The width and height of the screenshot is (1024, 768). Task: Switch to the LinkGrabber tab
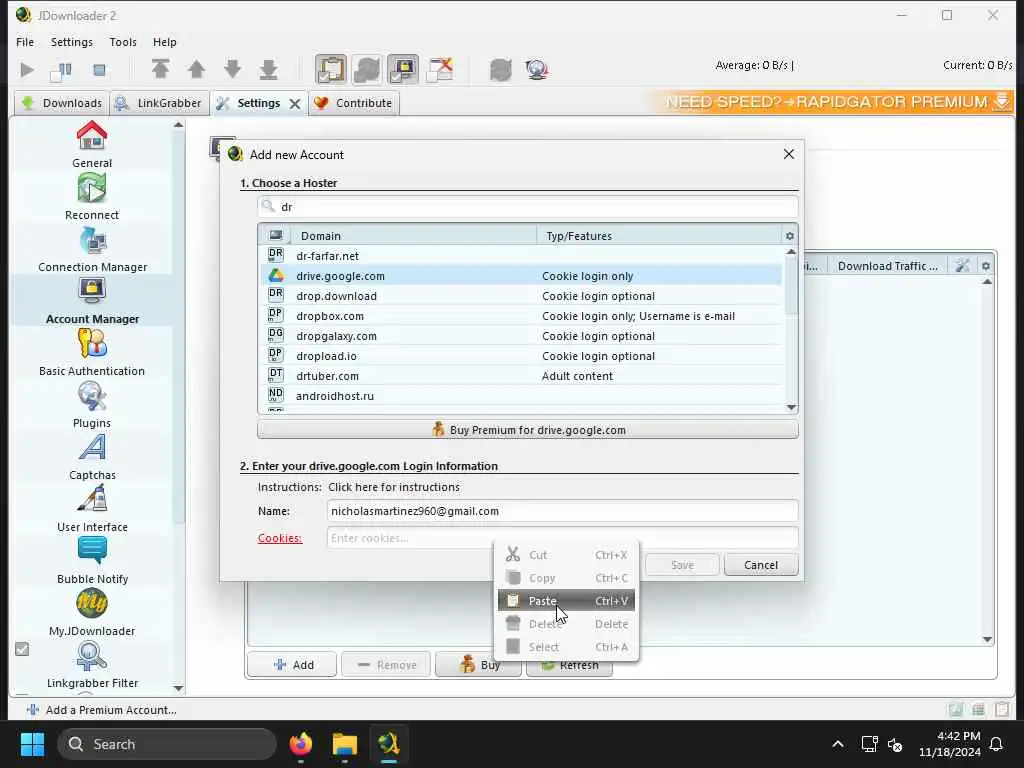point(159,103)
